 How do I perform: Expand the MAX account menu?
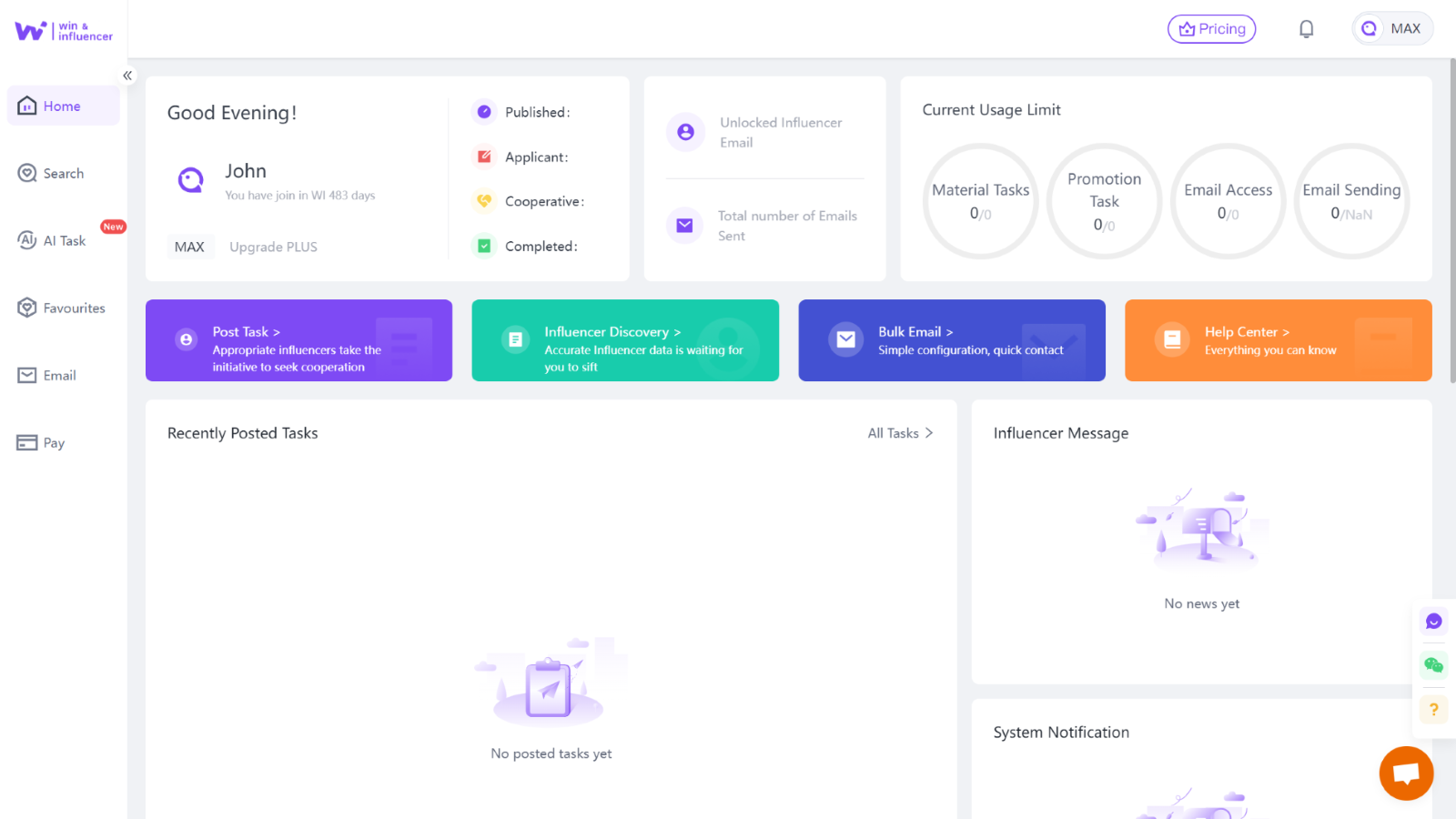[1392, 28]
